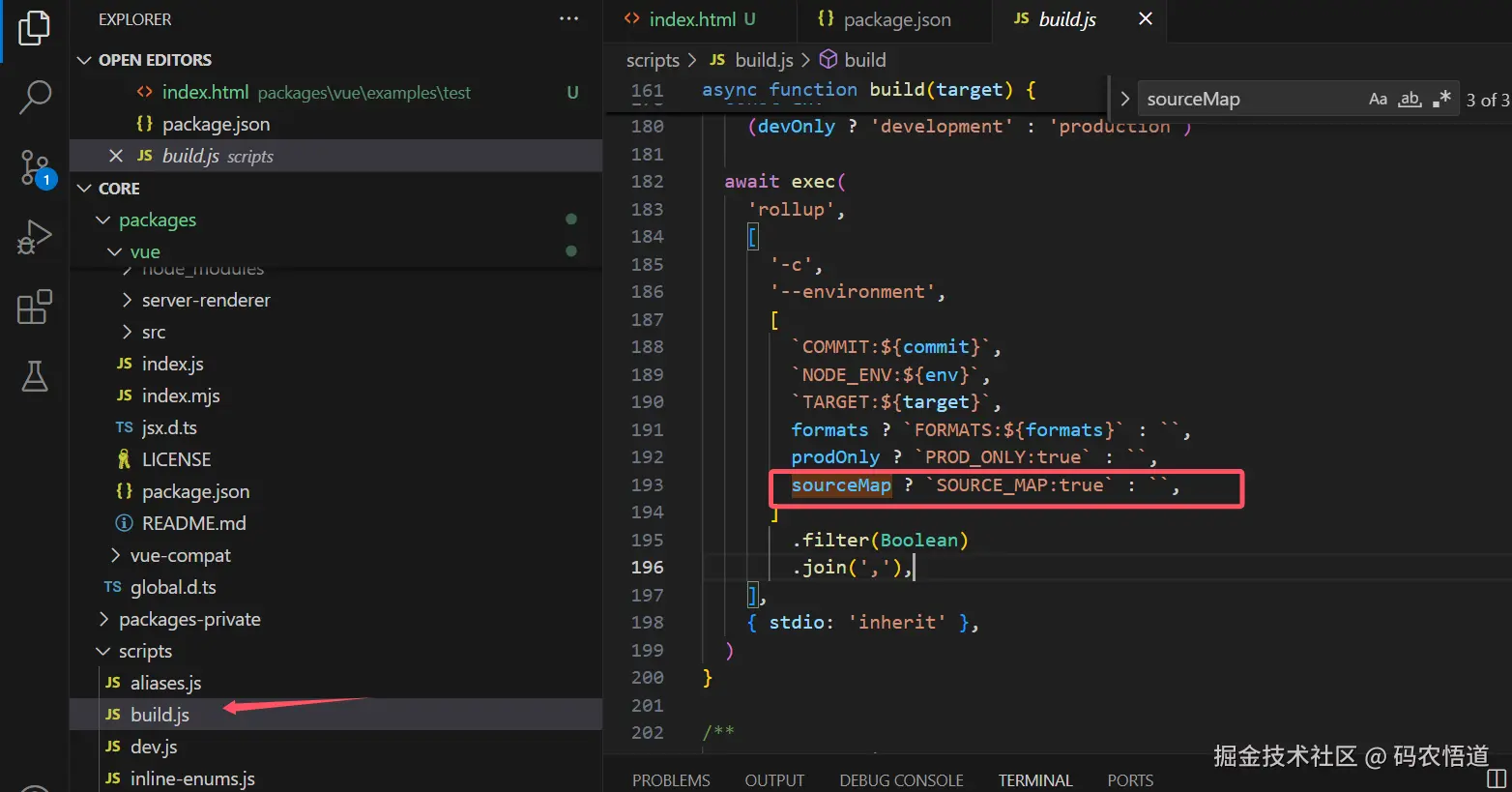The height and width of the screenshot is (792, 1512).
Task: Open the Explorer view in activity bar
Action: pos(35,27)
